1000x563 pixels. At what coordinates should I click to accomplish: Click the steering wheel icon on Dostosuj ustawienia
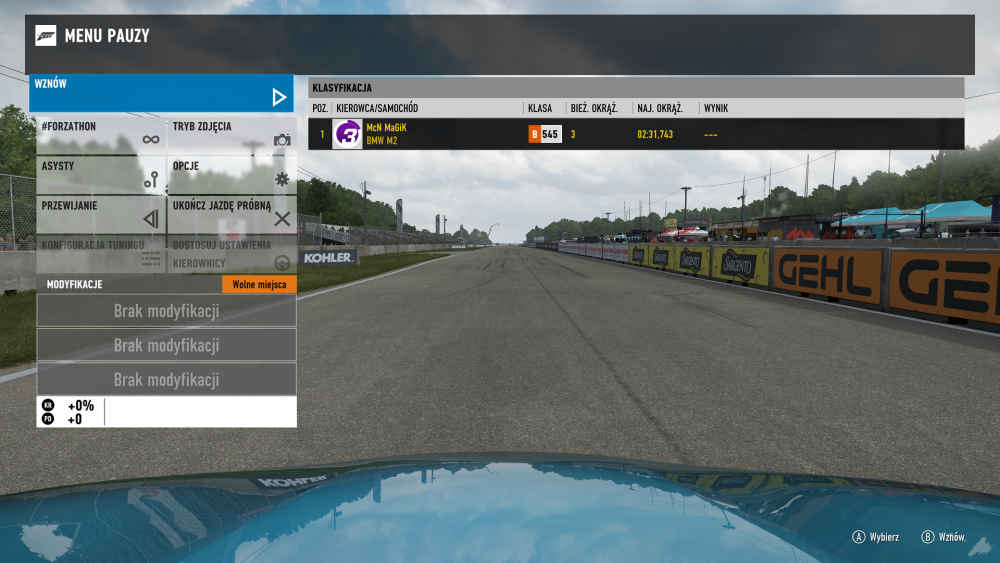(282, 263)
